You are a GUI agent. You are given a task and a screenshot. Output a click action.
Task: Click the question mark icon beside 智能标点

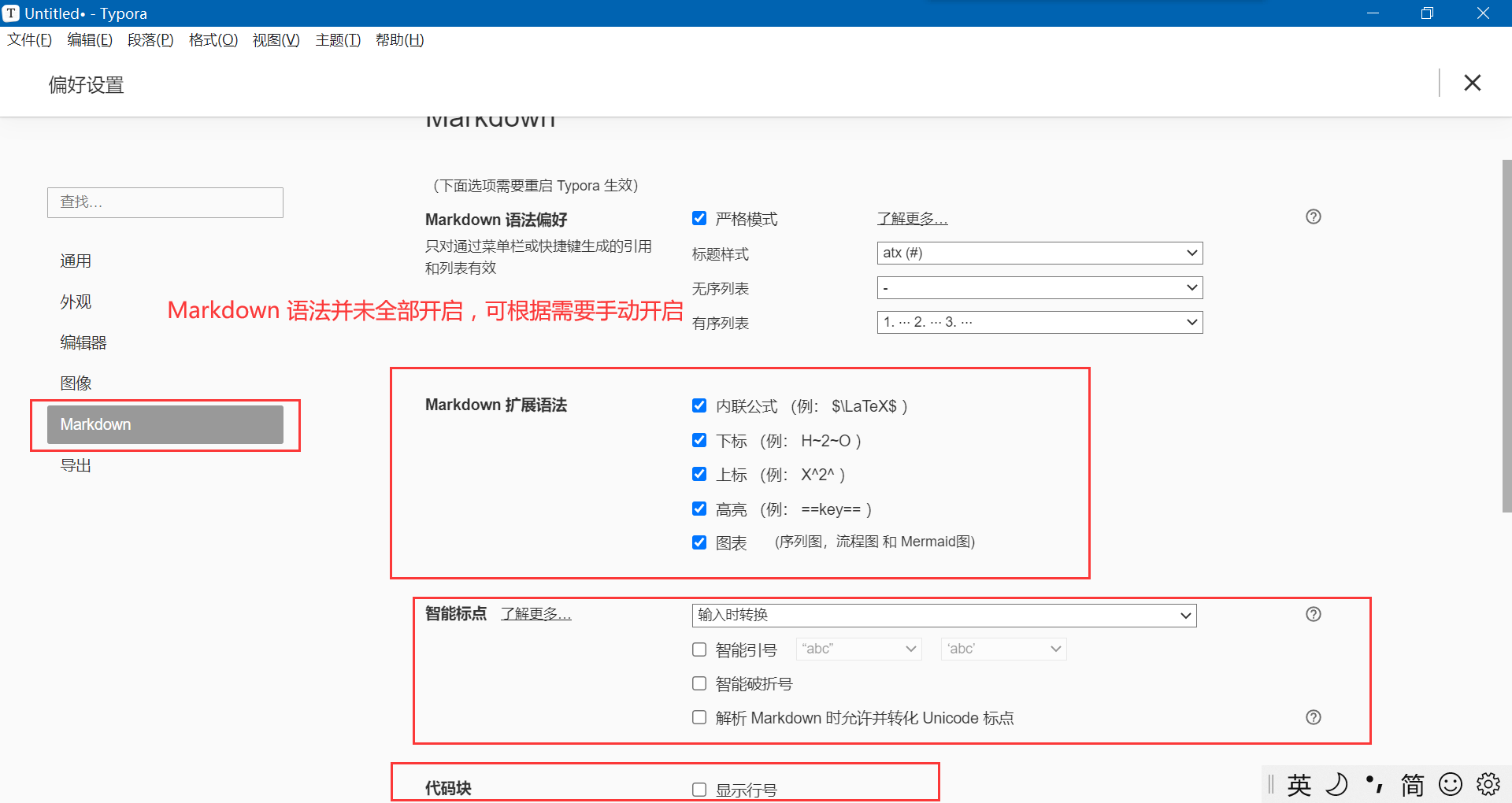pyautogui.click(x=1313, y=615)
